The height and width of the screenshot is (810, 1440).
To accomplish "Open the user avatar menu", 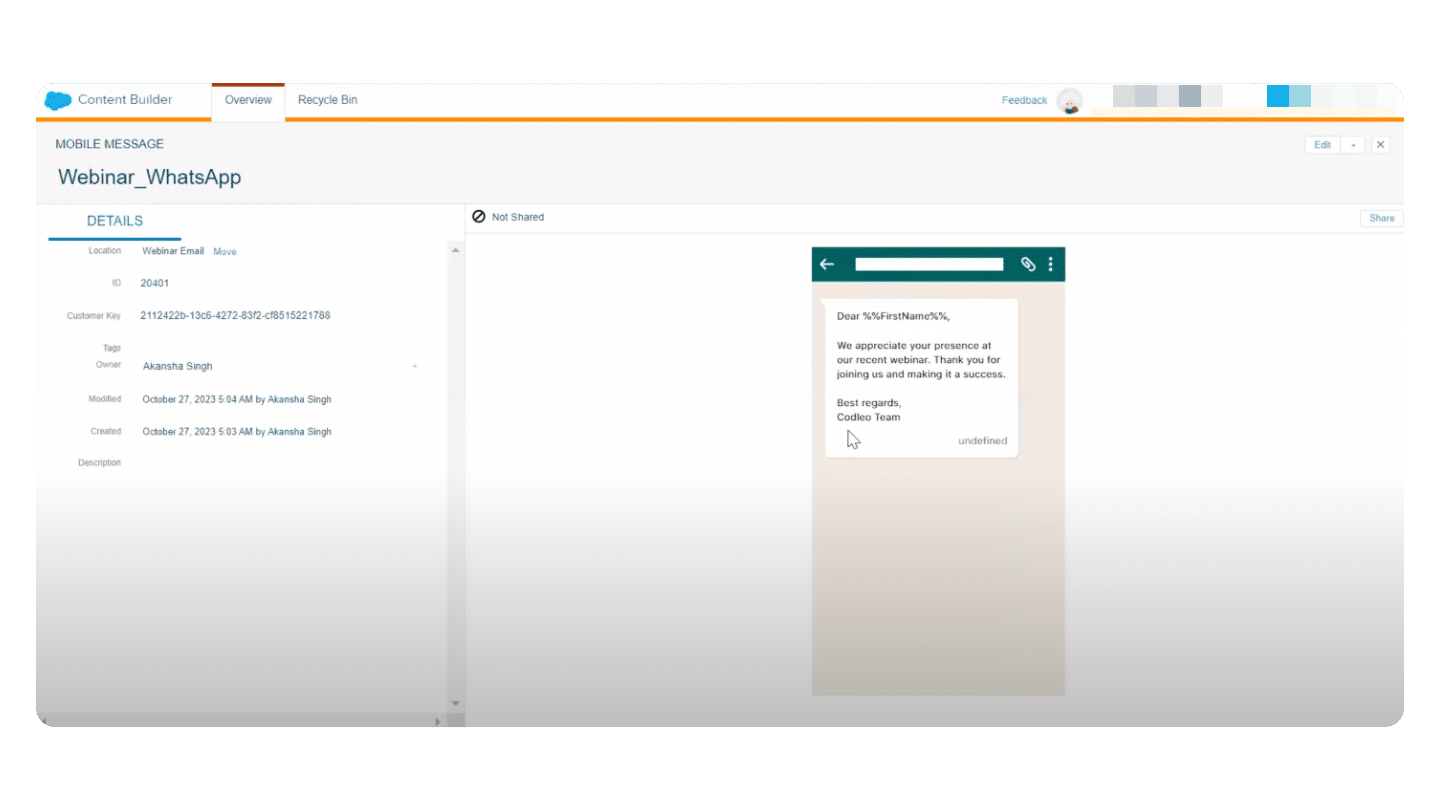I will 1070,101.
